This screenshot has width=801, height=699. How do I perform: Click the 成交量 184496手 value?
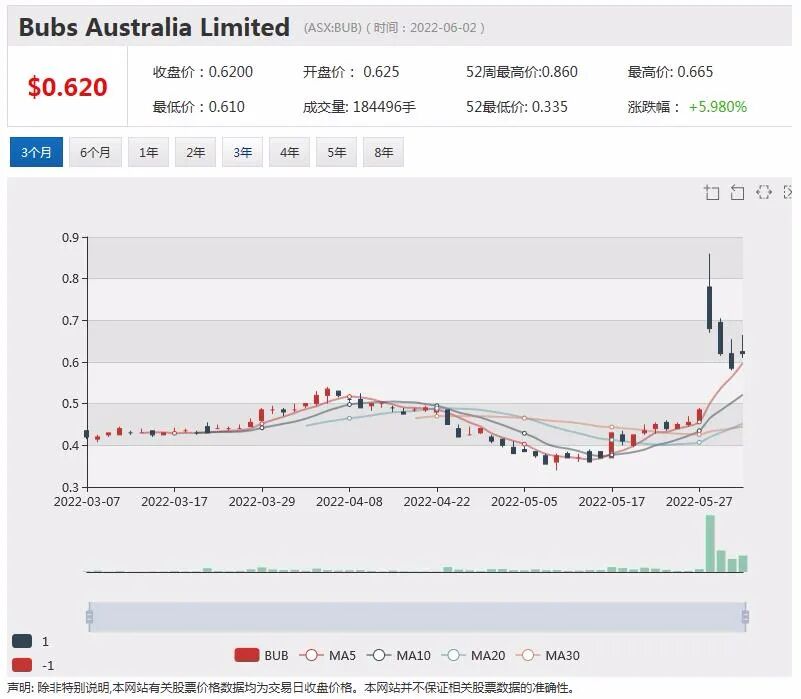pyautogui.click(x=359, y=107)
